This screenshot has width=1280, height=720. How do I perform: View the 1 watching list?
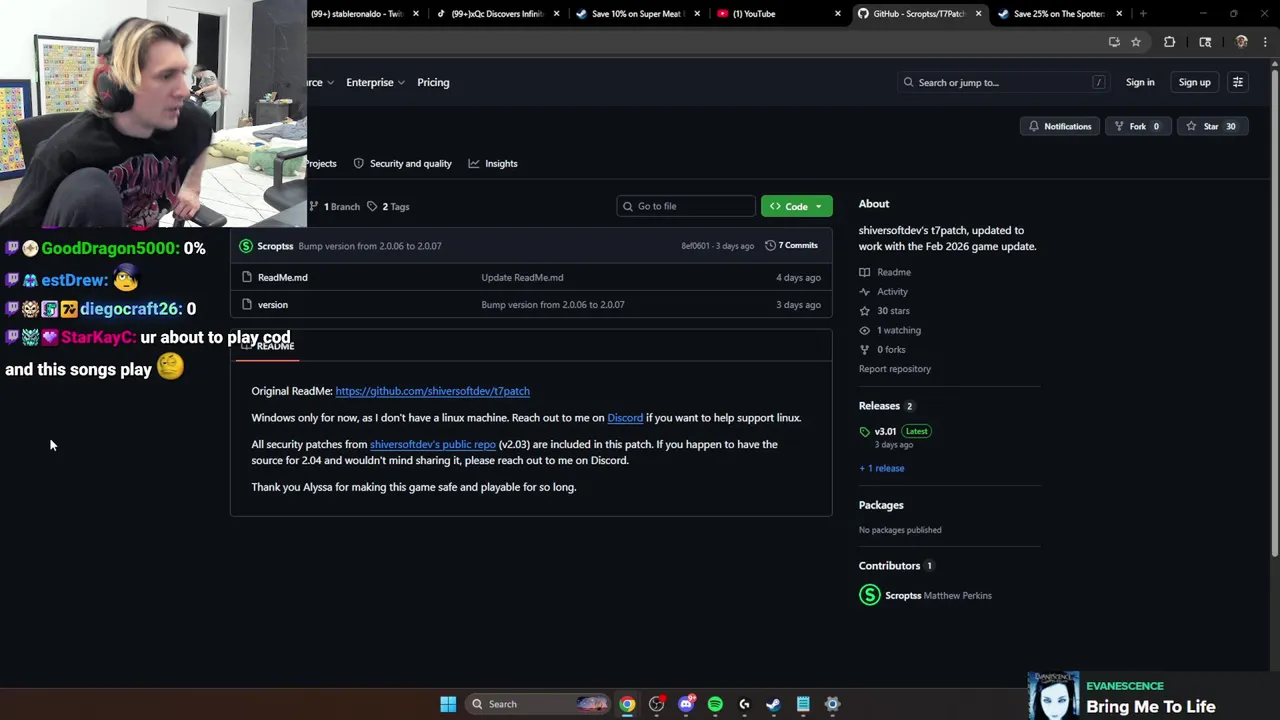(890, 330)
